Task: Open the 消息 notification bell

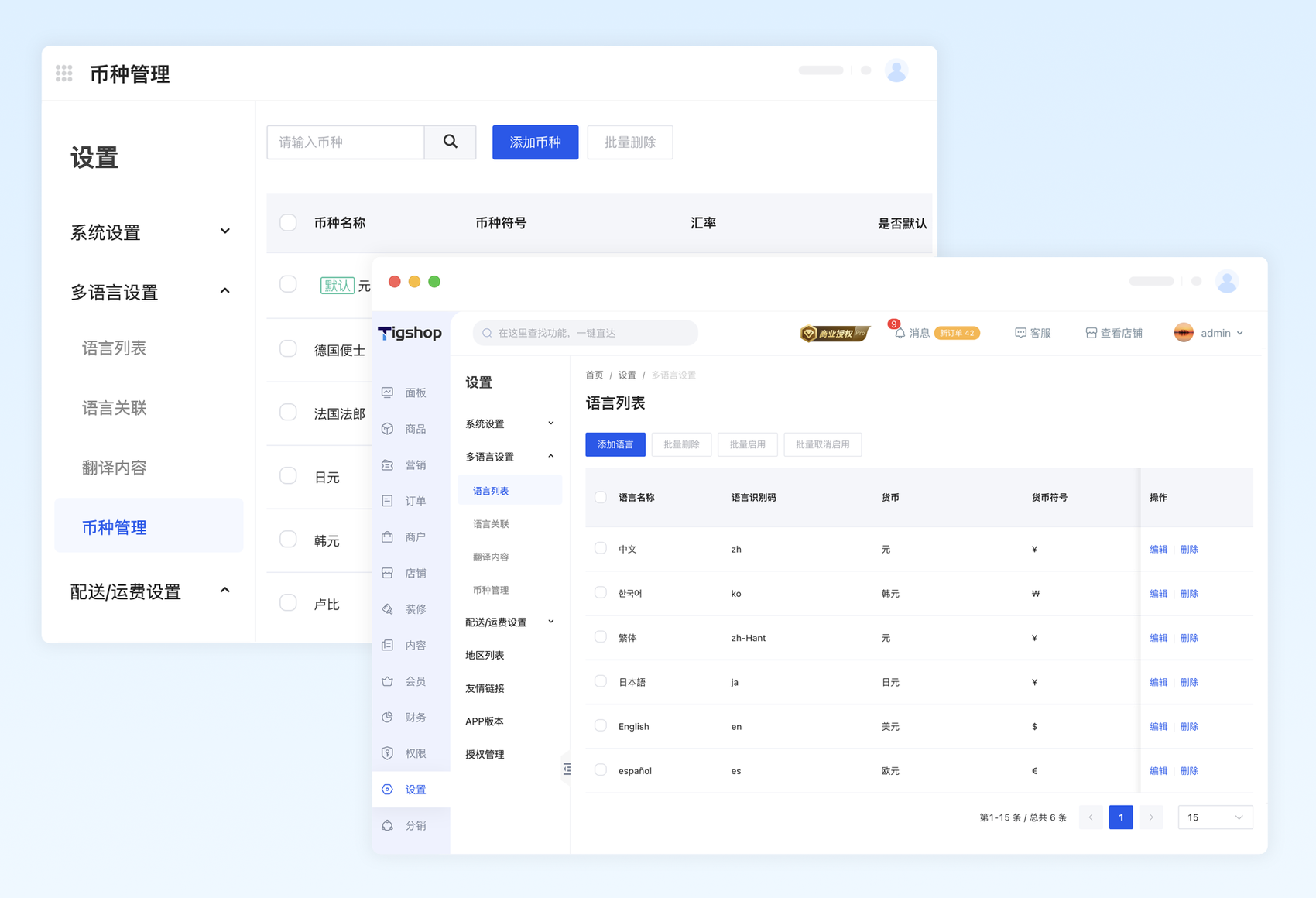Action: click(900, 333)
